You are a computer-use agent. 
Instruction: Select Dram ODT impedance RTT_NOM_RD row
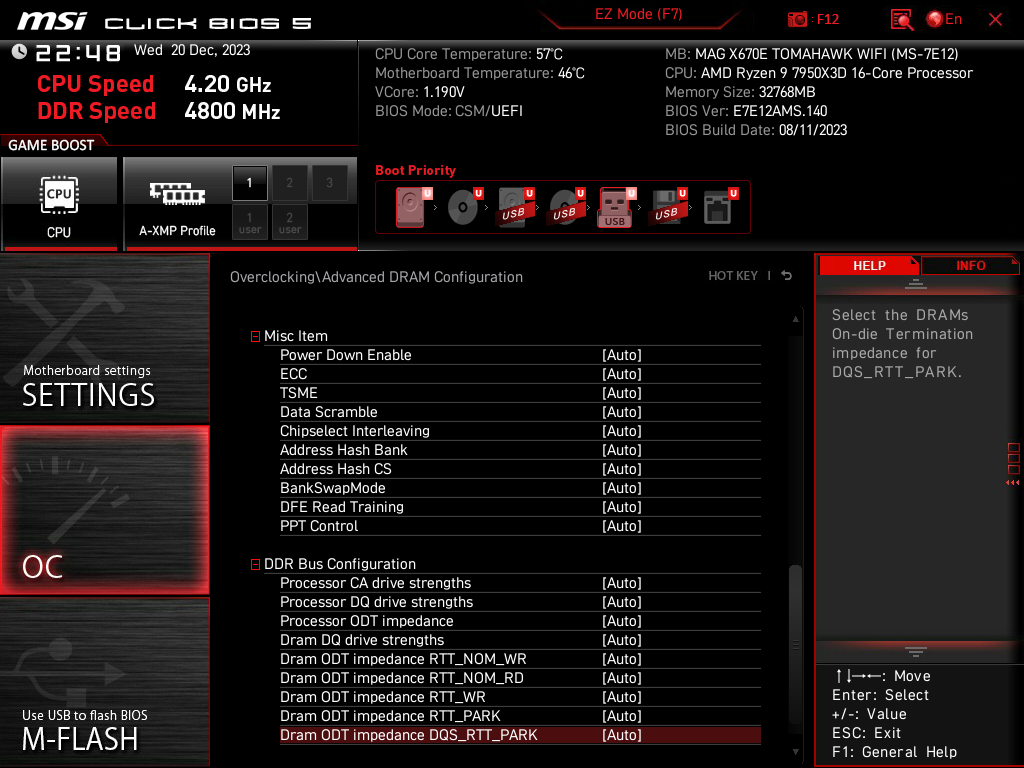pyautogui.click(x=520, y=678)
